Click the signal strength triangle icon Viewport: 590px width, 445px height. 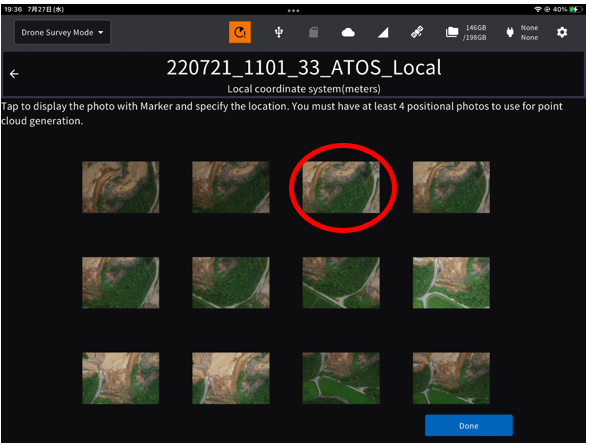[x=383, y=33]
